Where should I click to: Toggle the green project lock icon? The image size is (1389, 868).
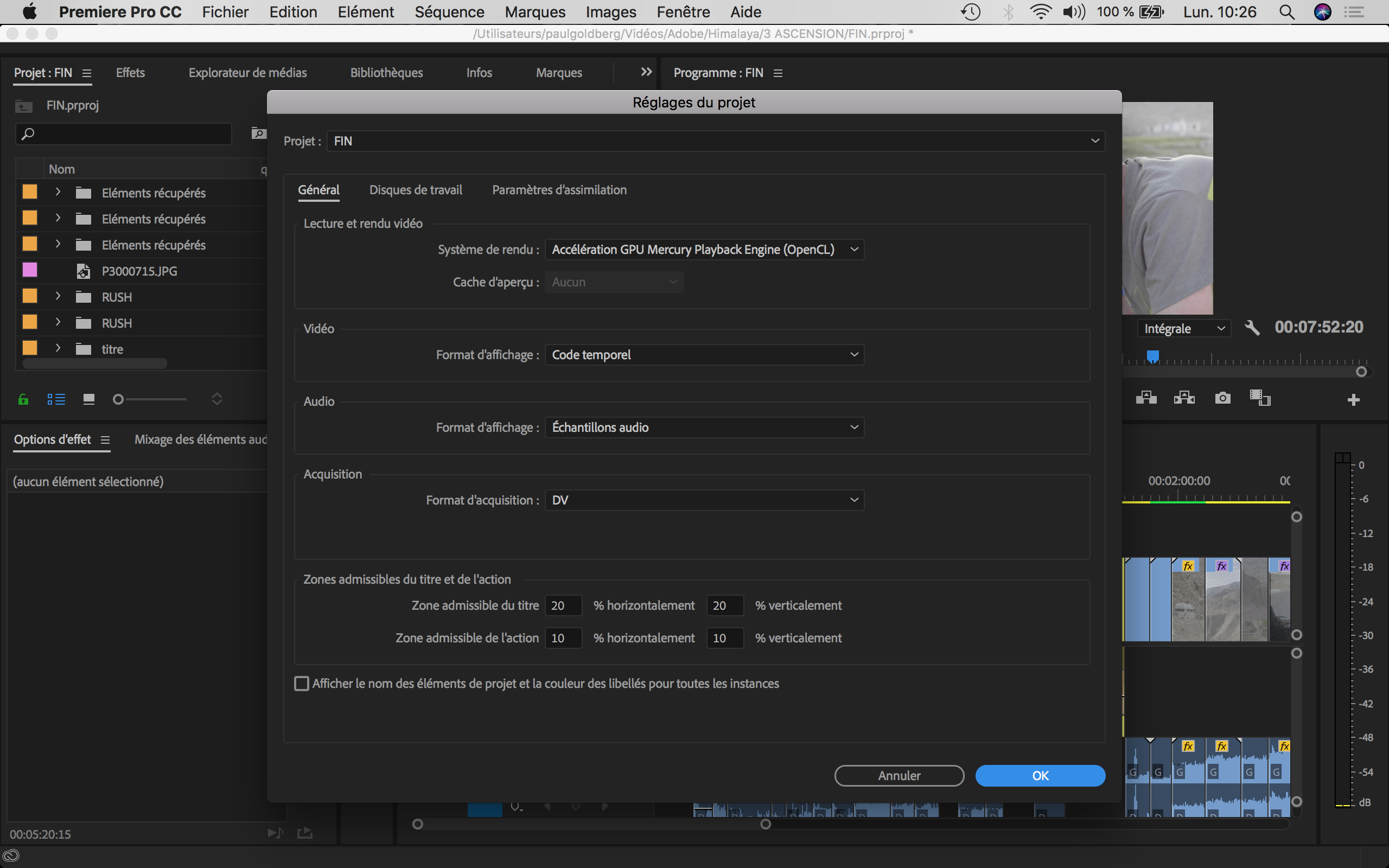tap(23, 399)
